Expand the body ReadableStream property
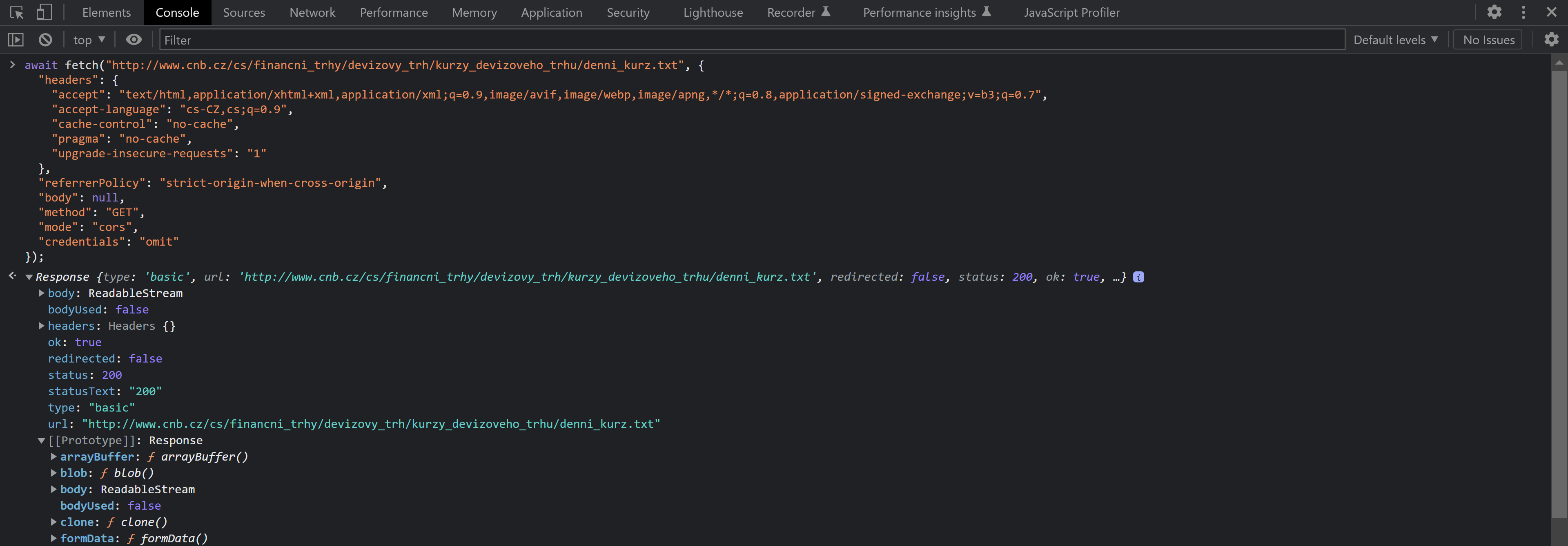The height and width of the screenshot is (546, 1568). [x=41, y=293]
